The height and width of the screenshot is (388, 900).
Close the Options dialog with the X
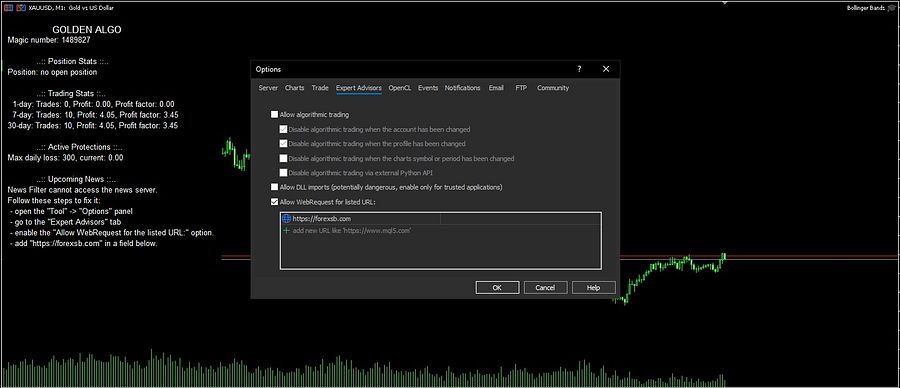click(x=606, y=69)
